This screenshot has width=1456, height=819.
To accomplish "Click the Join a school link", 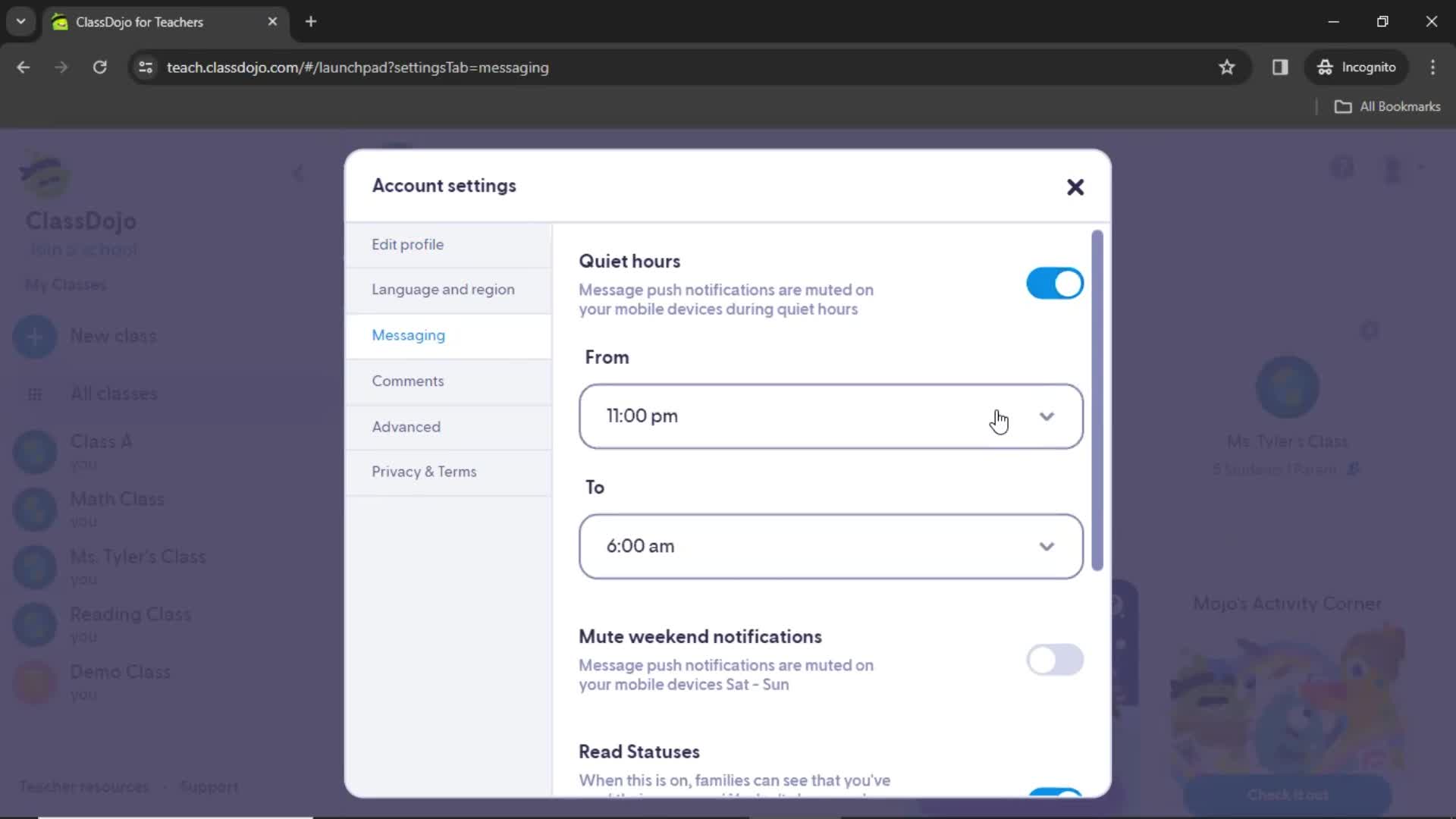I will [x=83, y=250].
